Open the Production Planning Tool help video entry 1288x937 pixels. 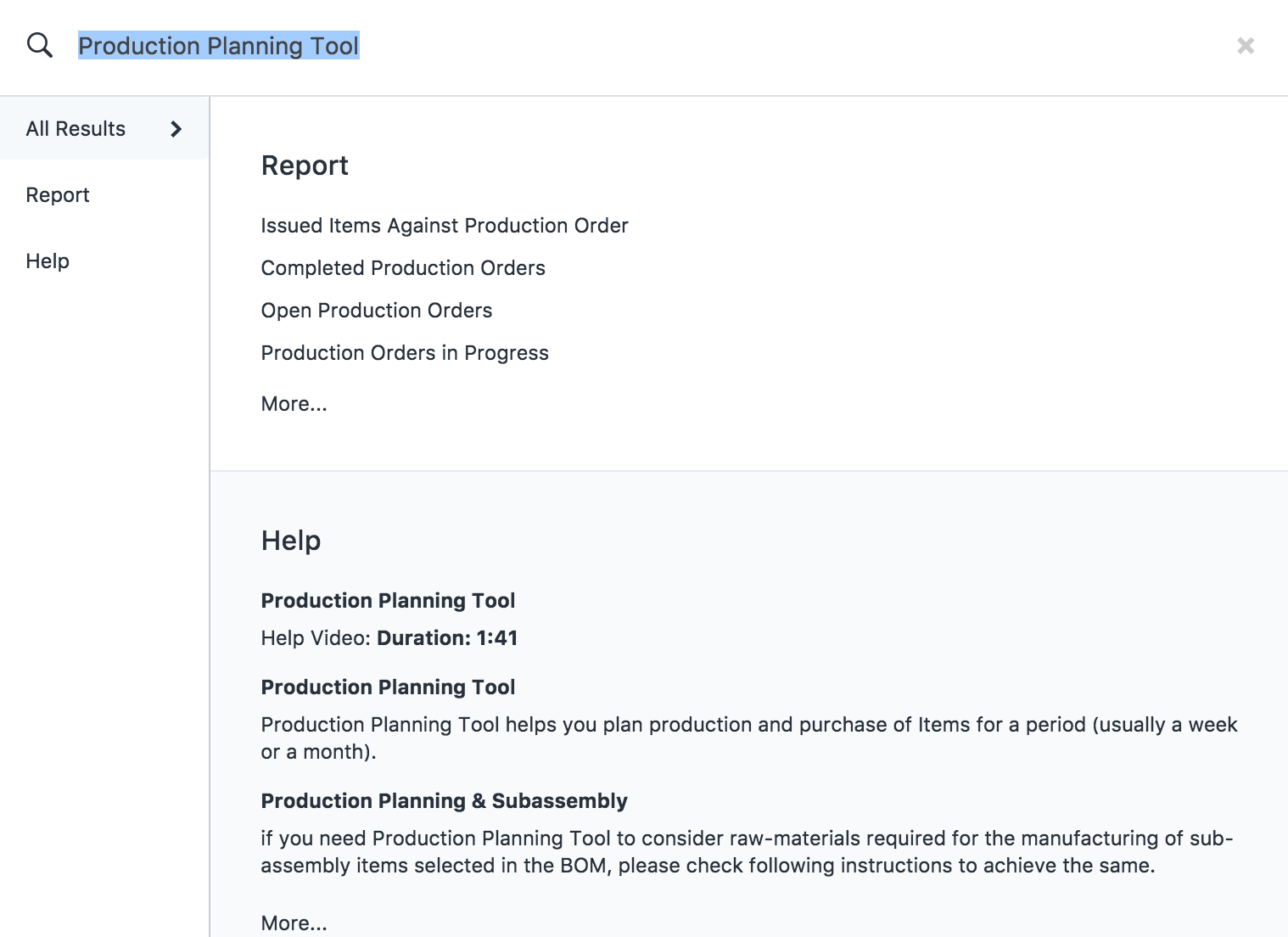pos(388,601)
